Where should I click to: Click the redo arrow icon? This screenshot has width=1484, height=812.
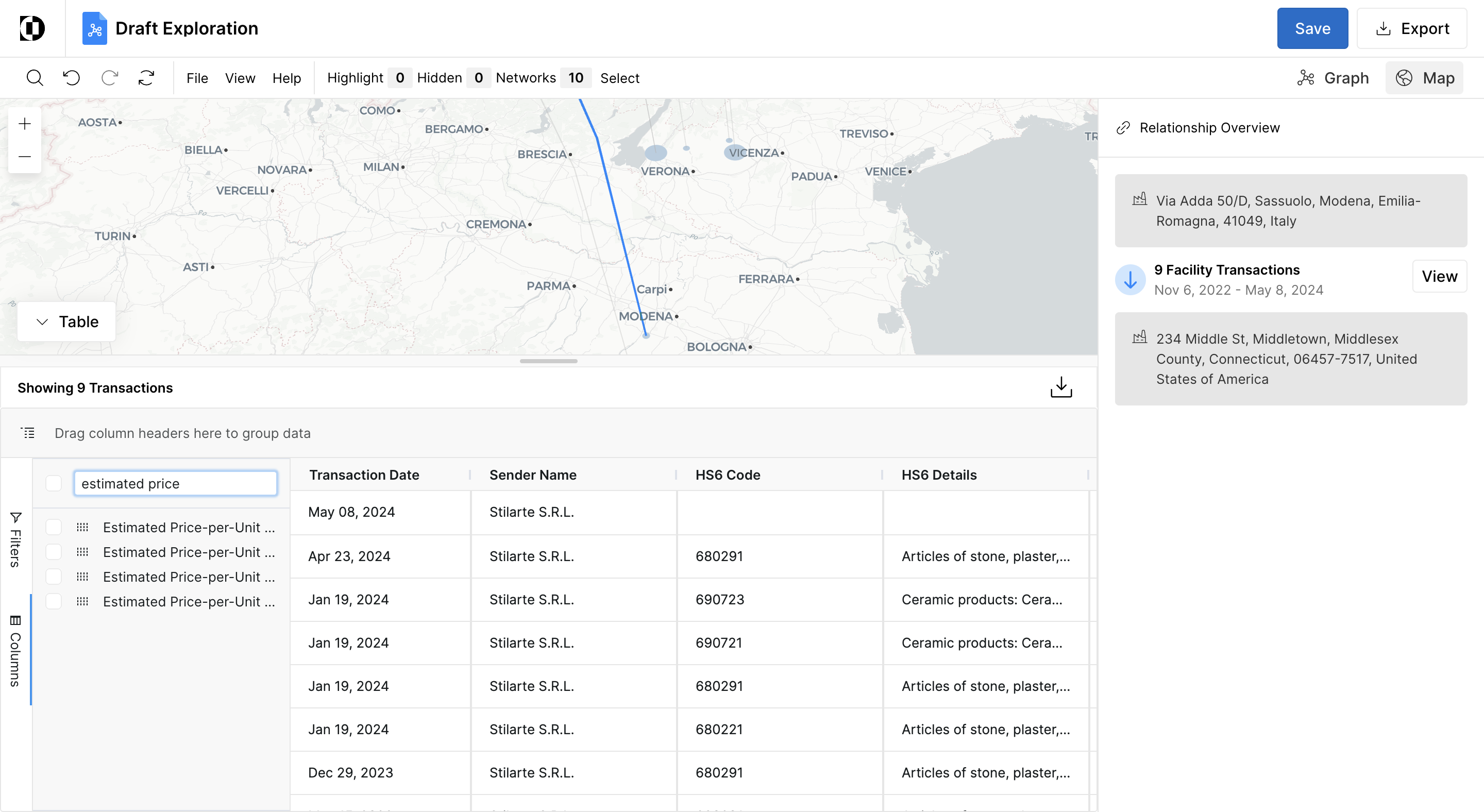coord(109,78)
